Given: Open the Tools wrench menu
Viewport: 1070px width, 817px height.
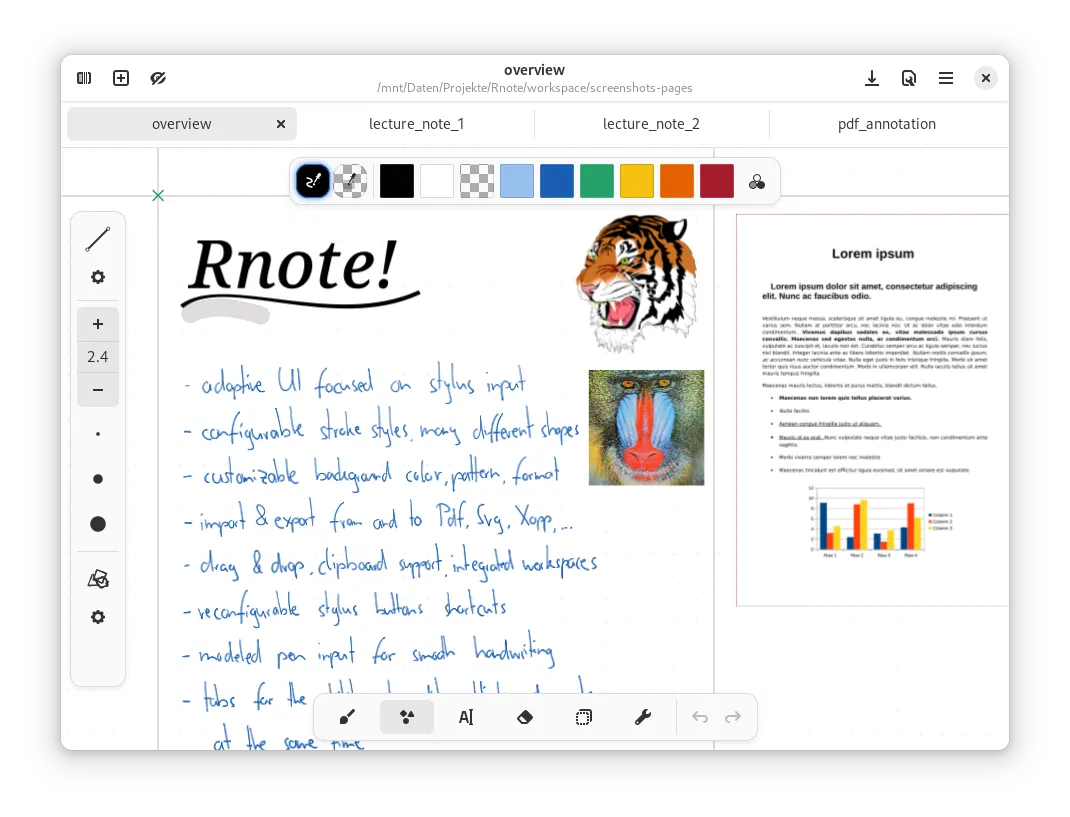Looking at the screenshot, I should (643, 717).
